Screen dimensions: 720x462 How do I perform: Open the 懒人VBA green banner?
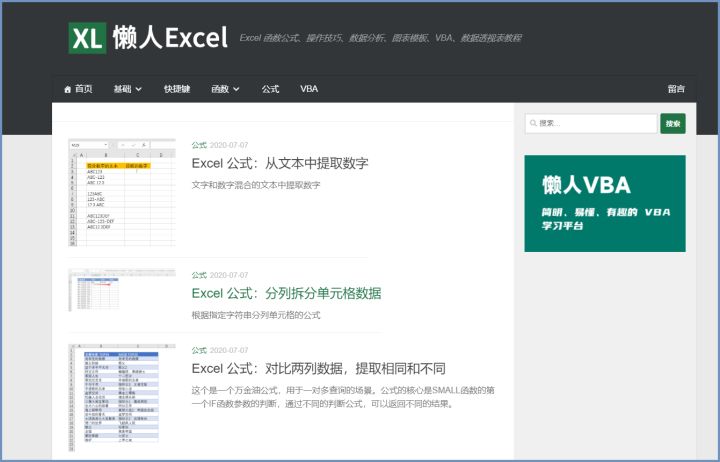point(605,203)
